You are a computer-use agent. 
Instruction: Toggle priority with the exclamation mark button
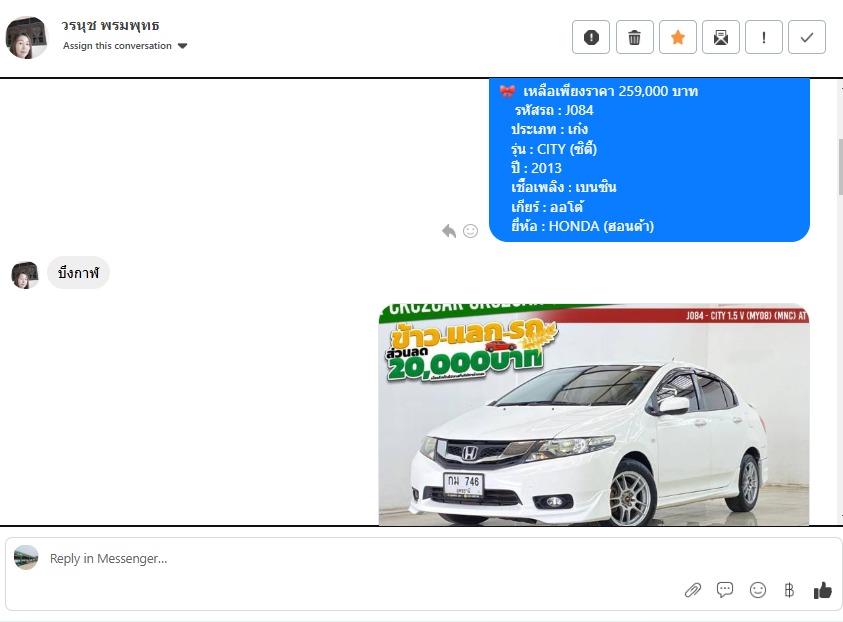(764, 38)
